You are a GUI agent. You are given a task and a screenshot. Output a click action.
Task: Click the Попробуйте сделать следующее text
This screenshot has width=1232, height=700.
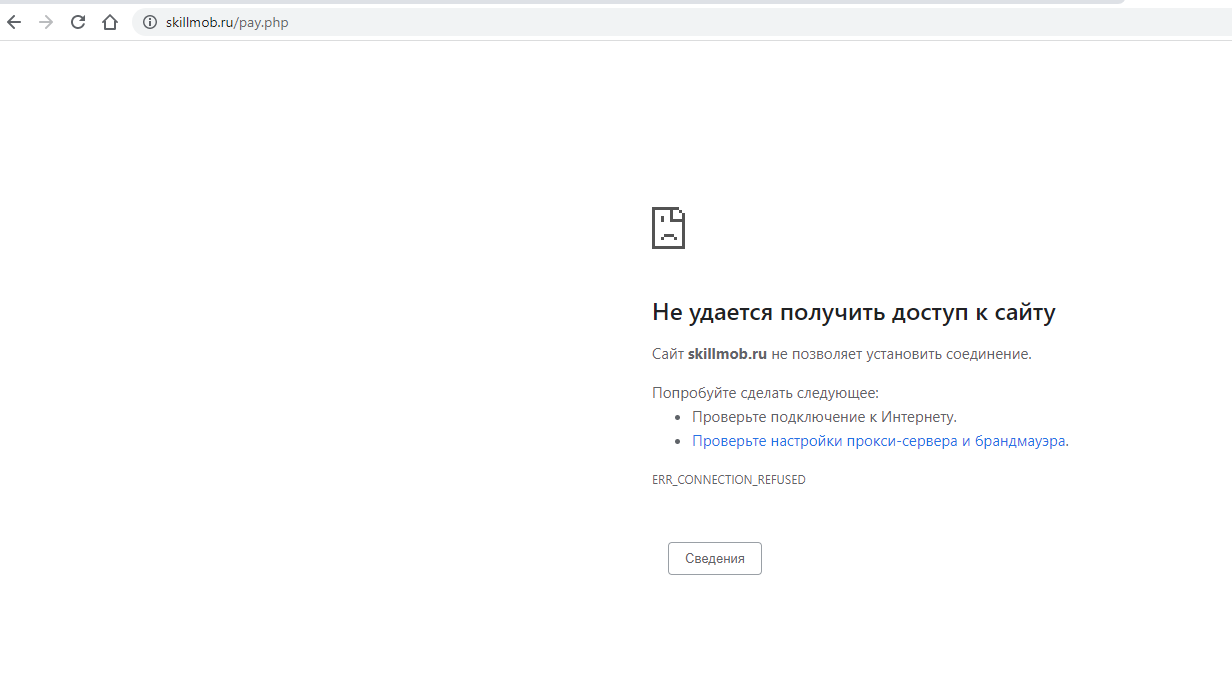click(765, 393)
